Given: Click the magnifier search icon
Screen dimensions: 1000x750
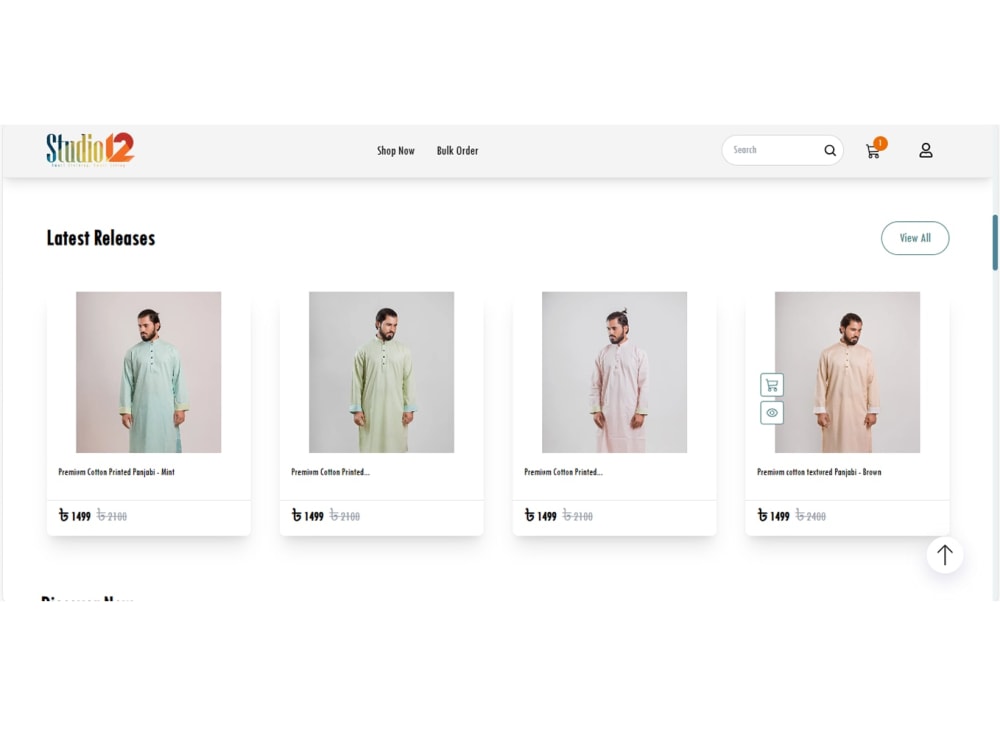Looking at the screenshot, I should coord(830,151).
